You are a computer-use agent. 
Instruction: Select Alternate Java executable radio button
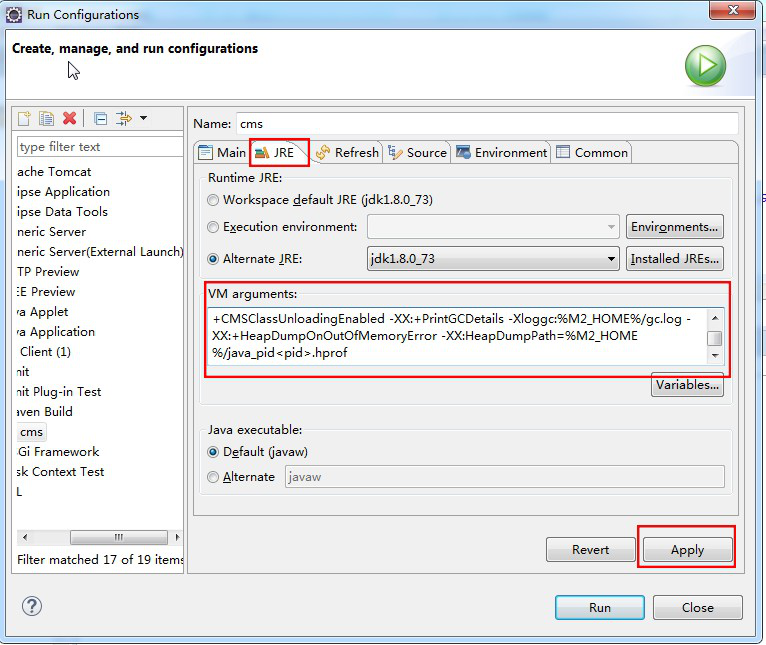point(213,477)
